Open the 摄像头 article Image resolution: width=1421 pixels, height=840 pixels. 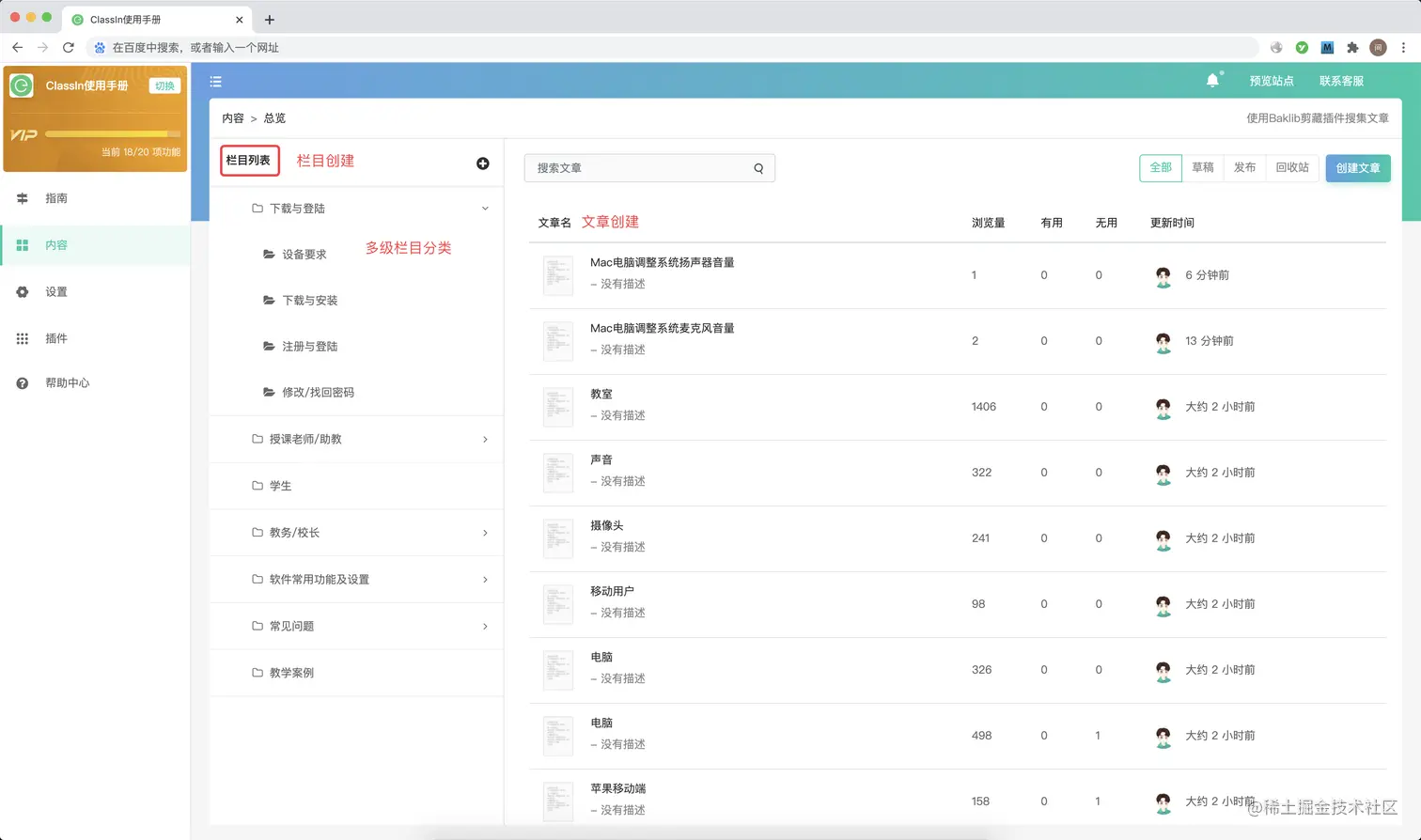pos(607,525)
